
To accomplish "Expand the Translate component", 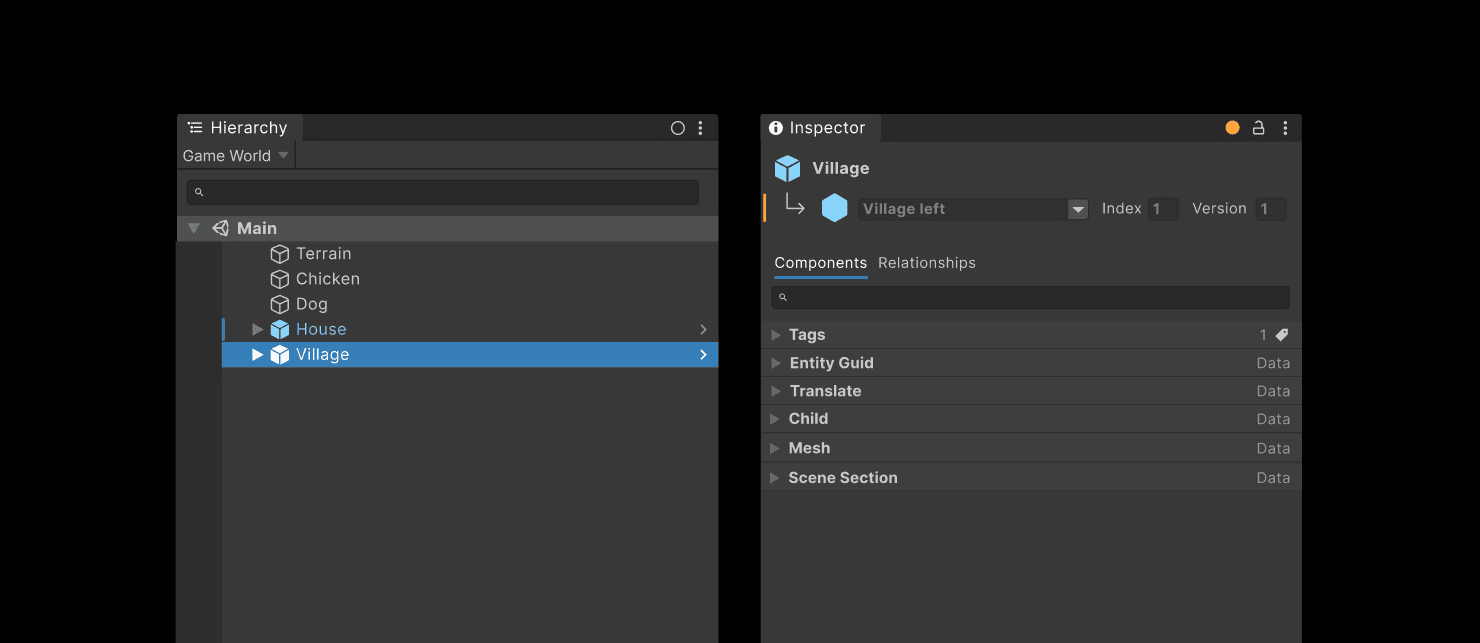I will coord(777,390).
